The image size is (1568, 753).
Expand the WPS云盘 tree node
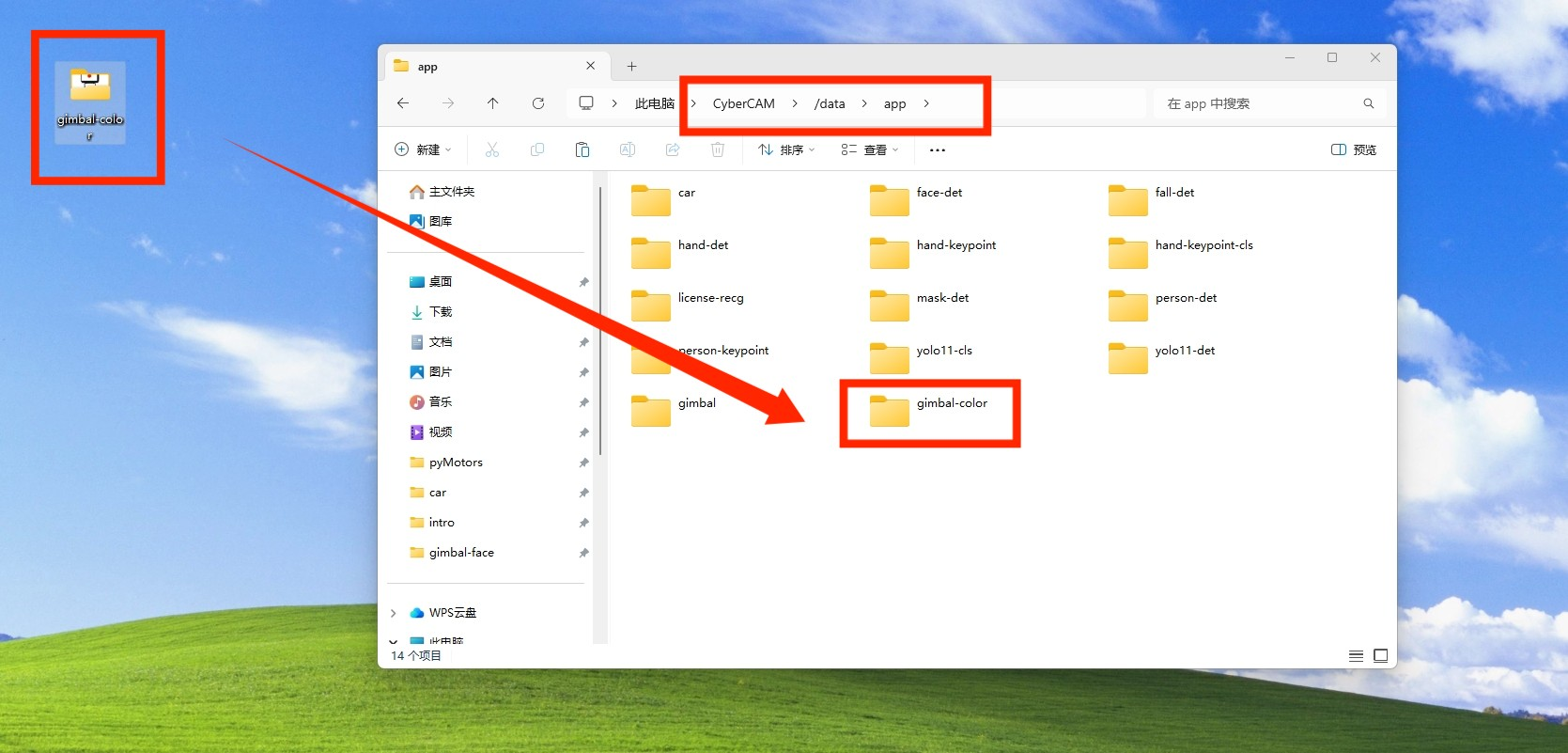[x=393, y=613]
